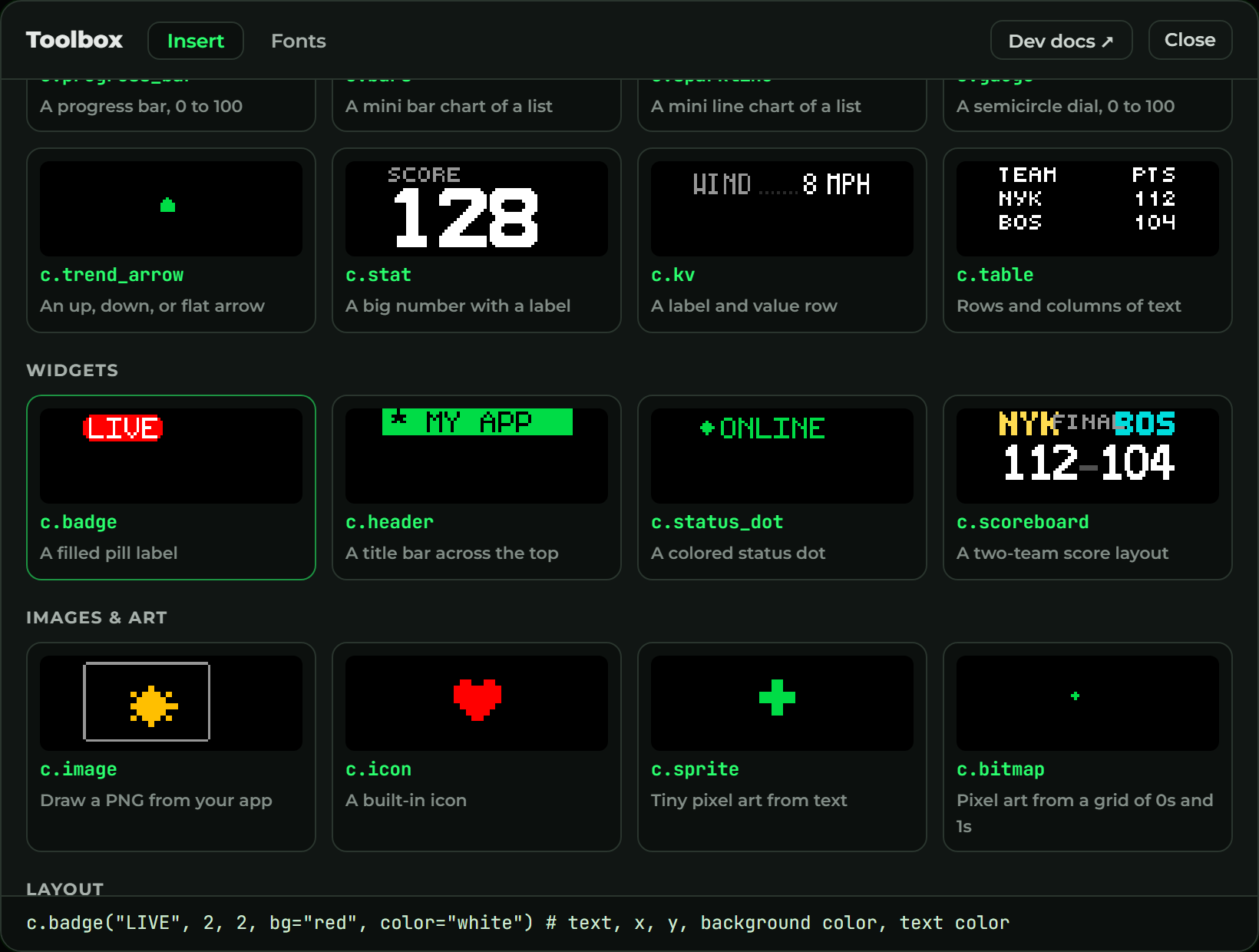Image resolution: width=1259 pixels, height=952 pixels.
Task: Click the TEAM PTS table preview
Action: (x=1088, y=209)
